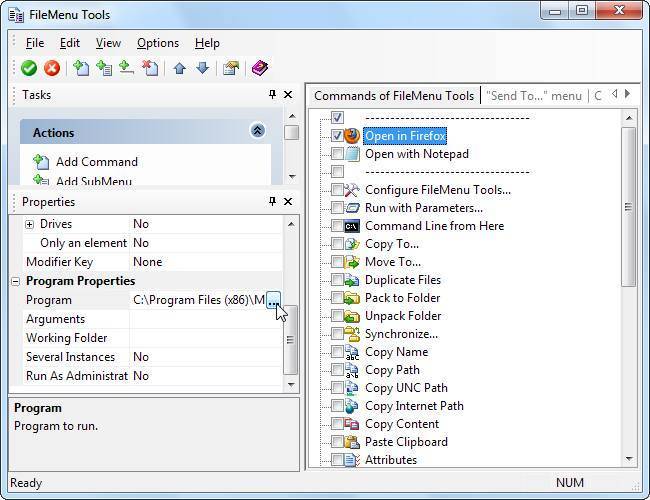650x500 pixels.
Task: Click the Add Separator toolbar icon
Action: [126, 68]
